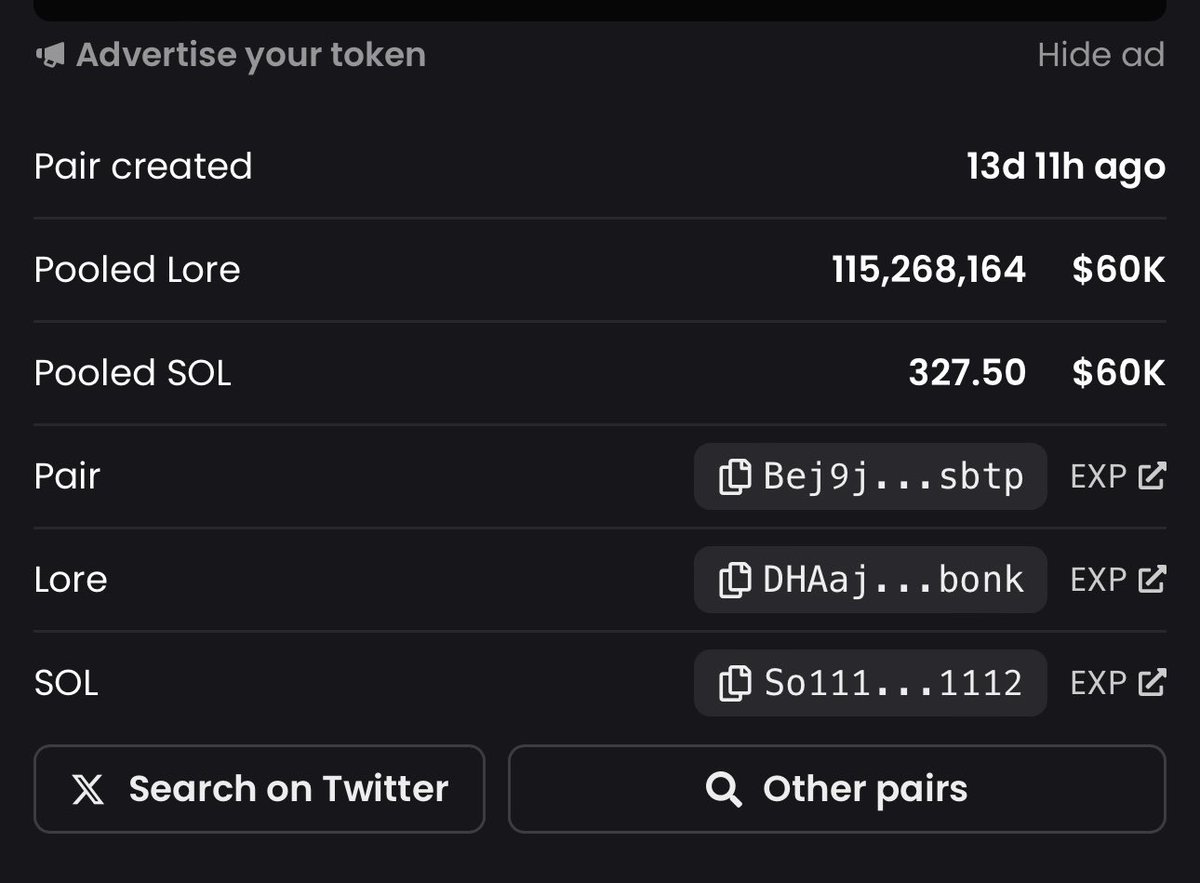The height and width of the screenshot is (883, 1200).
Task: Hide the ad
Action: tap(1101, 54)
